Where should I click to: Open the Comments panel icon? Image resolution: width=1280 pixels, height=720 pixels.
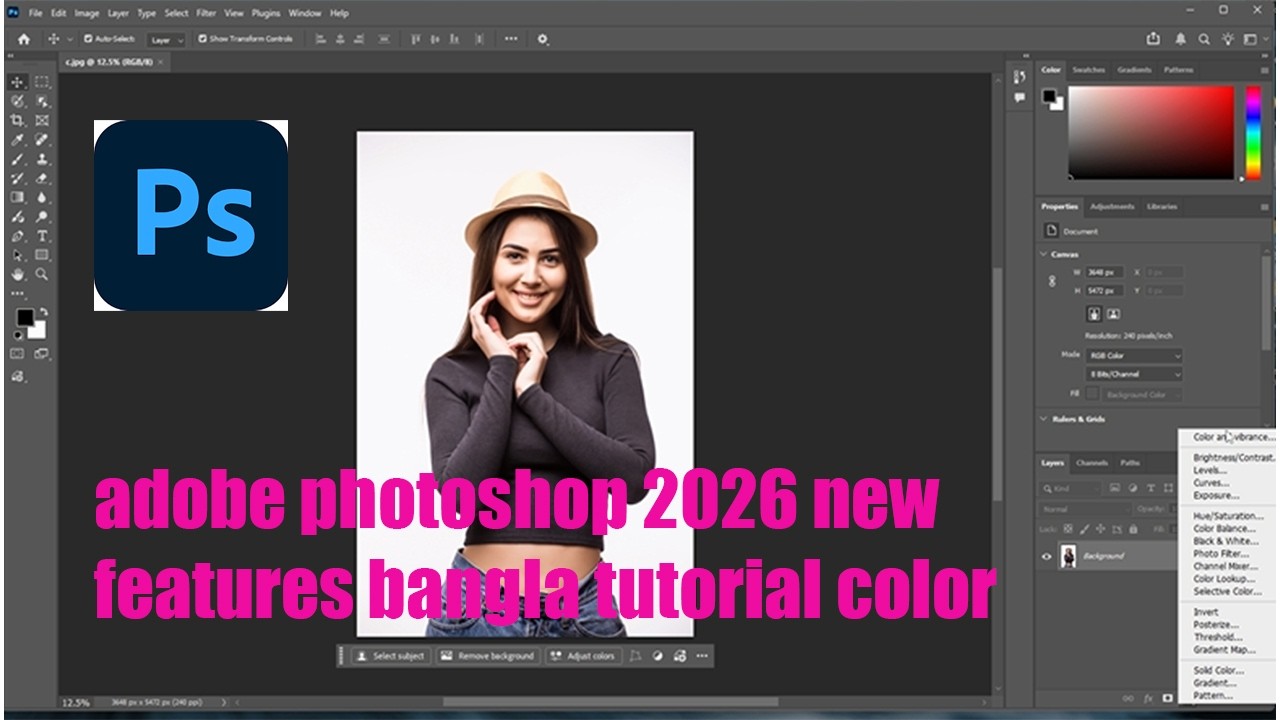click(x=1019, y=98)
